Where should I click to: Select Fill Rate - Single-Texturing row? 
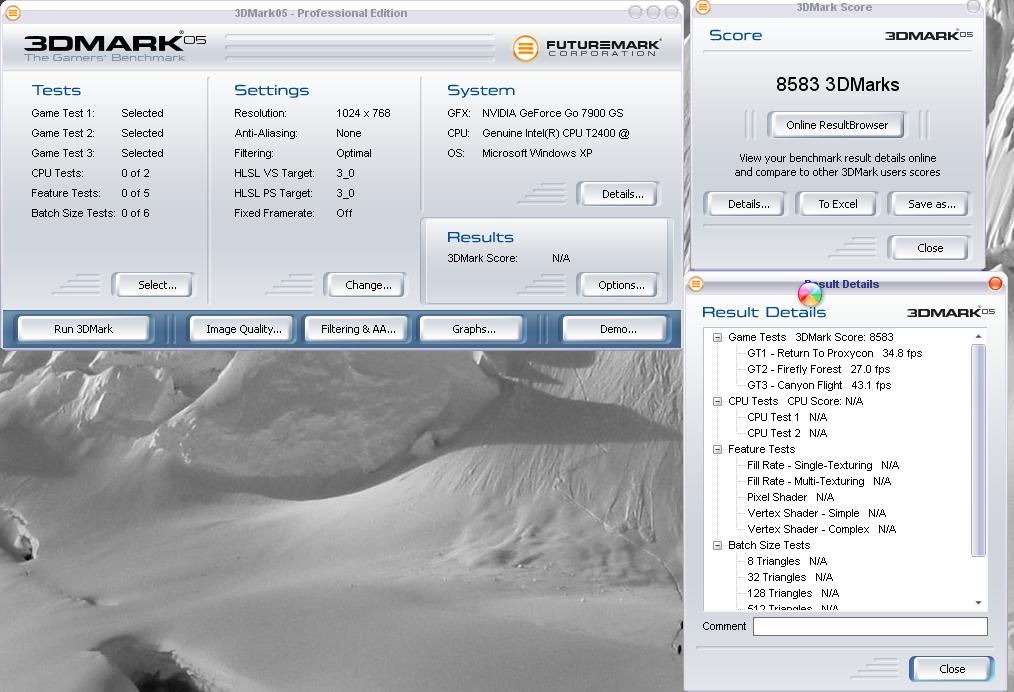click(x=823, y=466)
